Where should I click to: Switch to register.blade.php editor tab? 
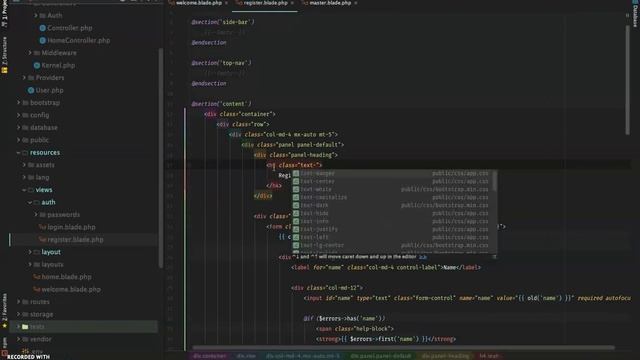264,3
